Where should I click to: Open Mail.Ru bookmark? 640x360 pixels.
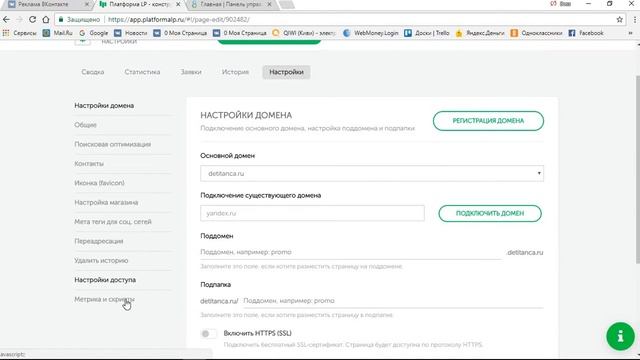coord(58,33)
